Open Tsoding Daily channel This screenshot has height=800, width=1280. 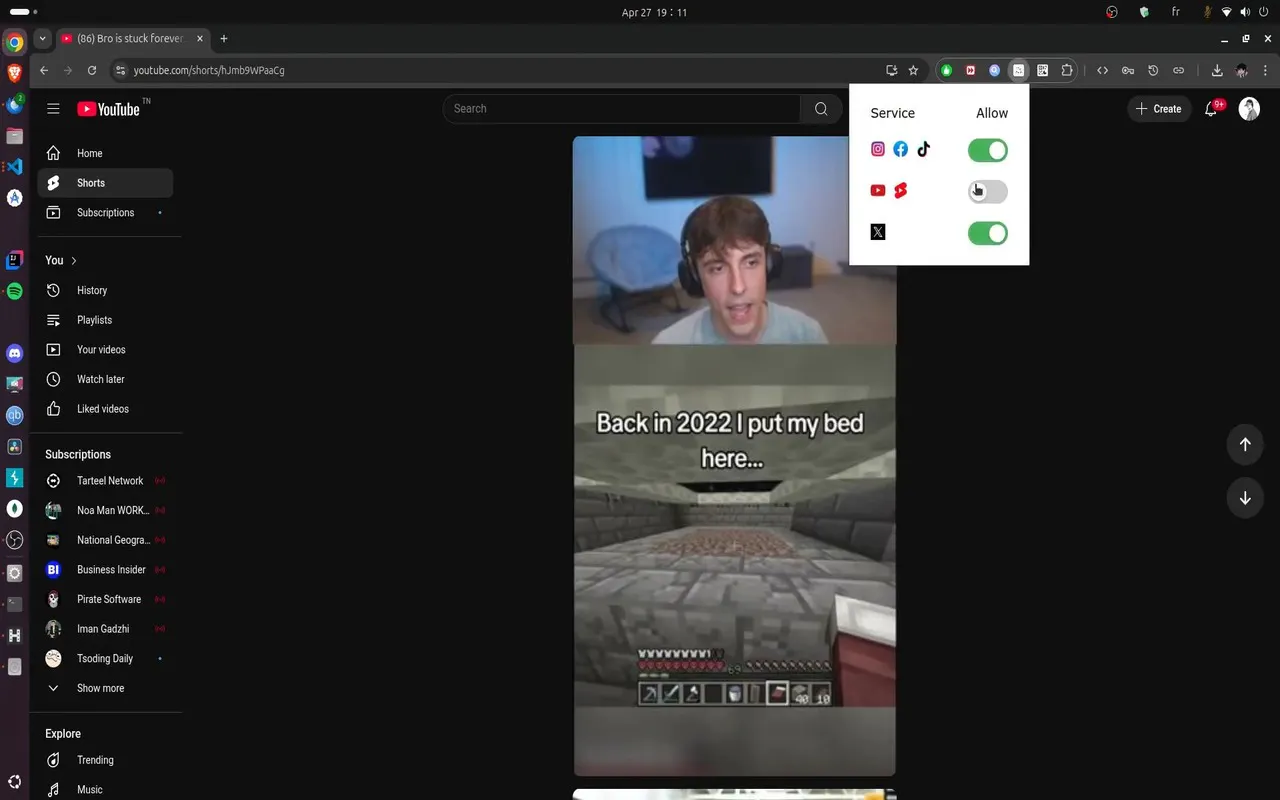point(106,659)
